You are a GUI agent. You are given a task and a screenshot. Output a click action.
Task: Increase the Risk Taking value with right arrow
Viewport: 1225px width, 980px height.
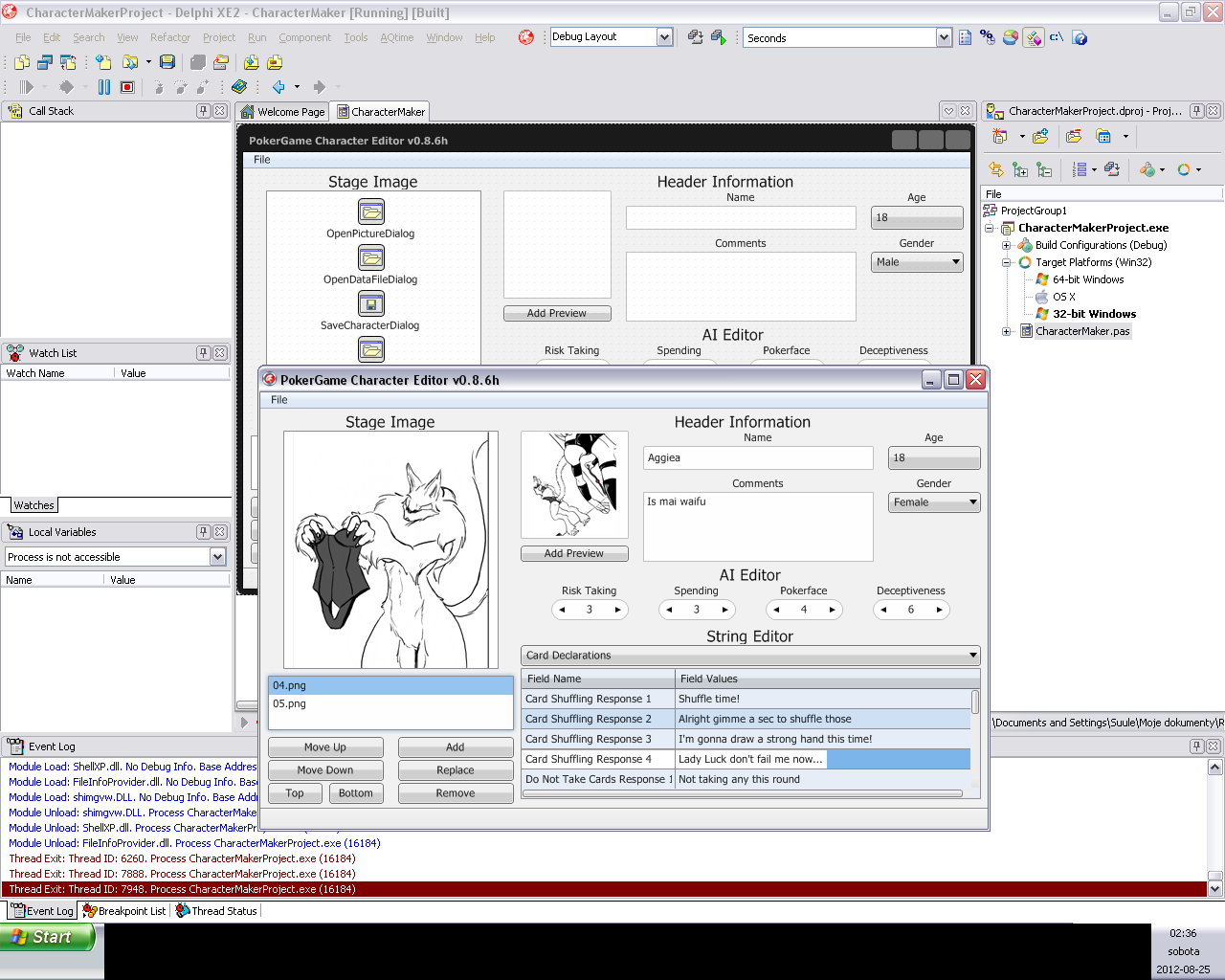617,610
